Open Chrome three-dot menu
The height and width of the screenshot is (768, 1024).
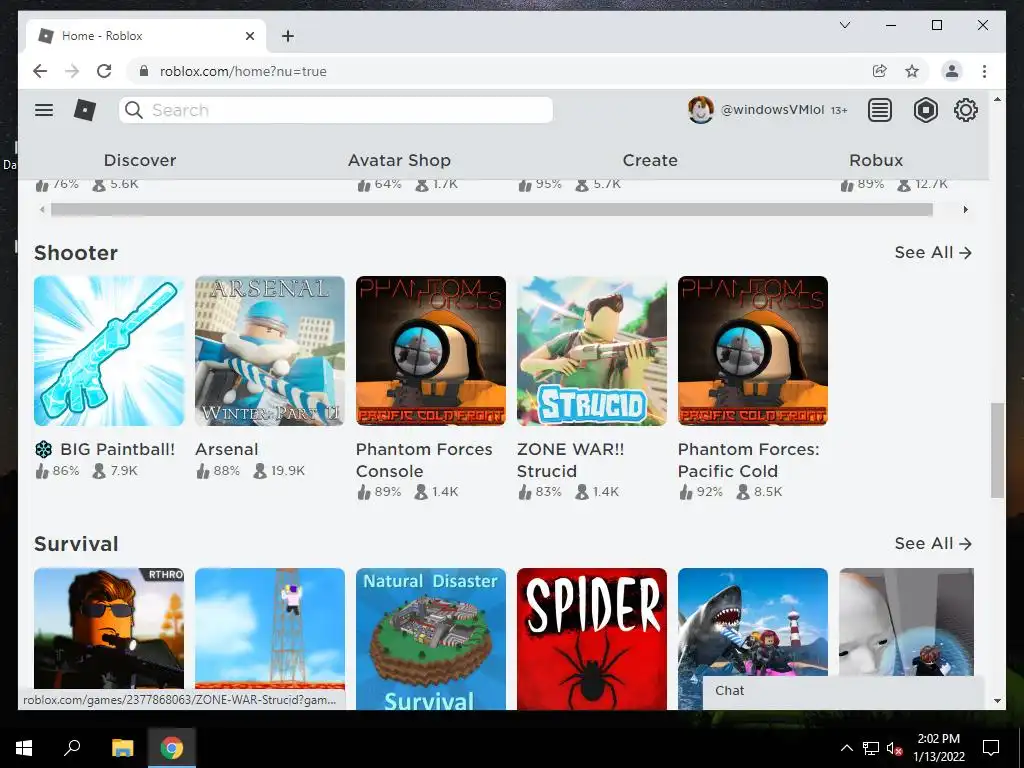(984, 71)
